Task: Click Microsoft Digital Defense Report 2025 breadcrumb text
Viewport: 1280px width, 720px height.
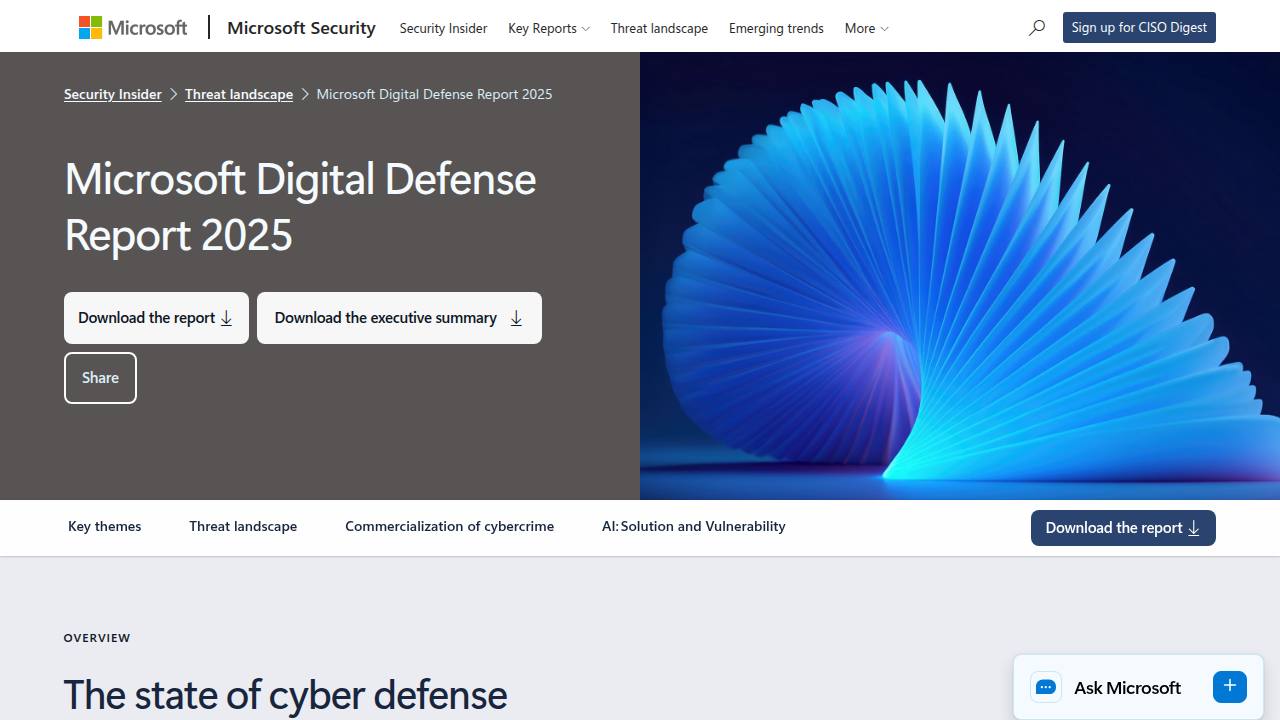Action: coord(434,94)
